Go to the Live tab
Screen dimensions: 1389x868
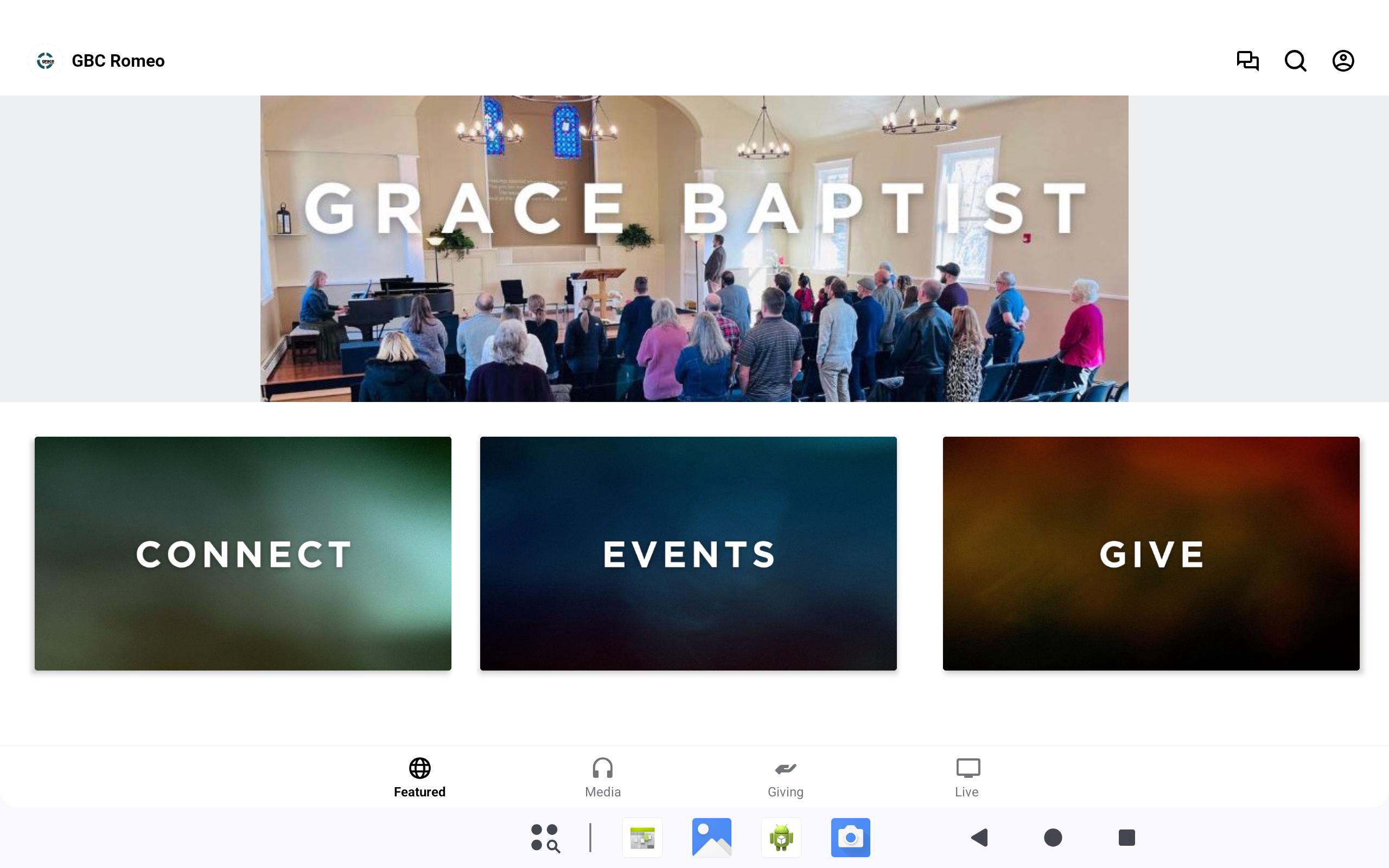[x=967, y=777]
